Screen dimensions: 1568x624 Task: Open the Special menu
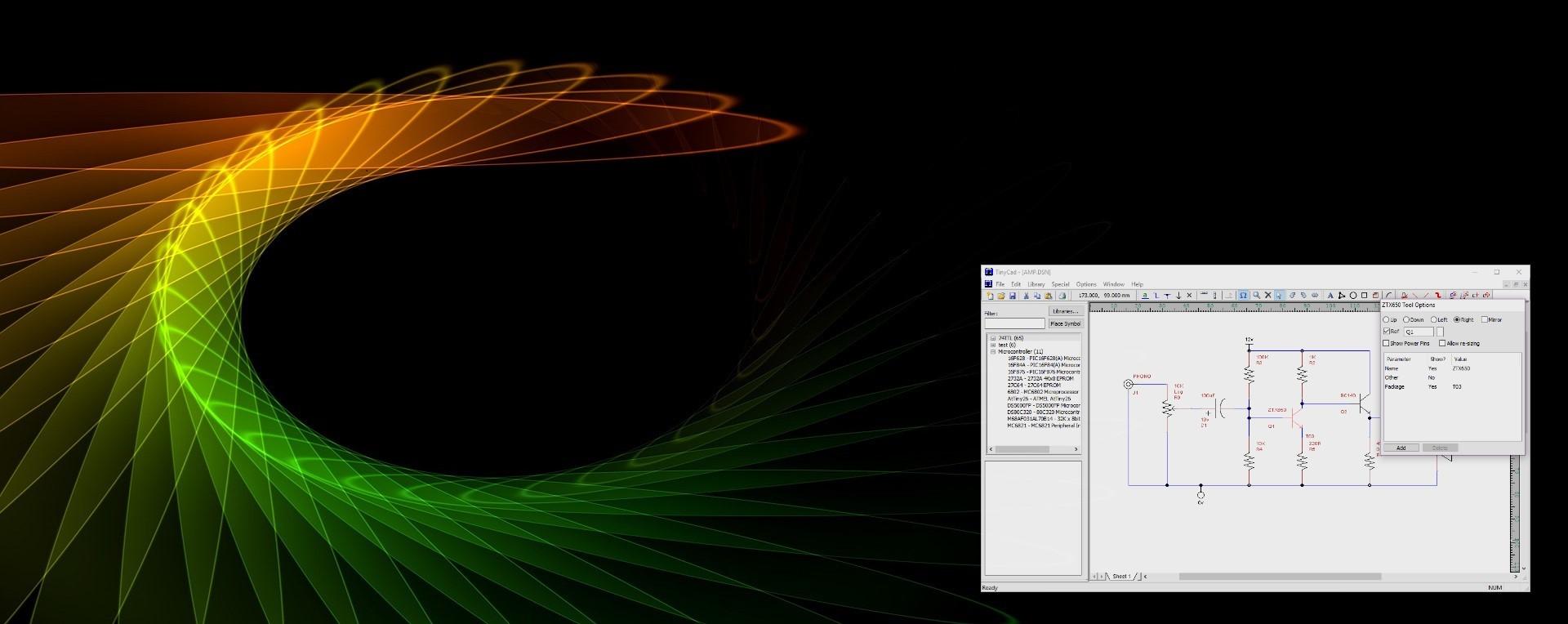pyautogui.click(x=1060, y=284)
